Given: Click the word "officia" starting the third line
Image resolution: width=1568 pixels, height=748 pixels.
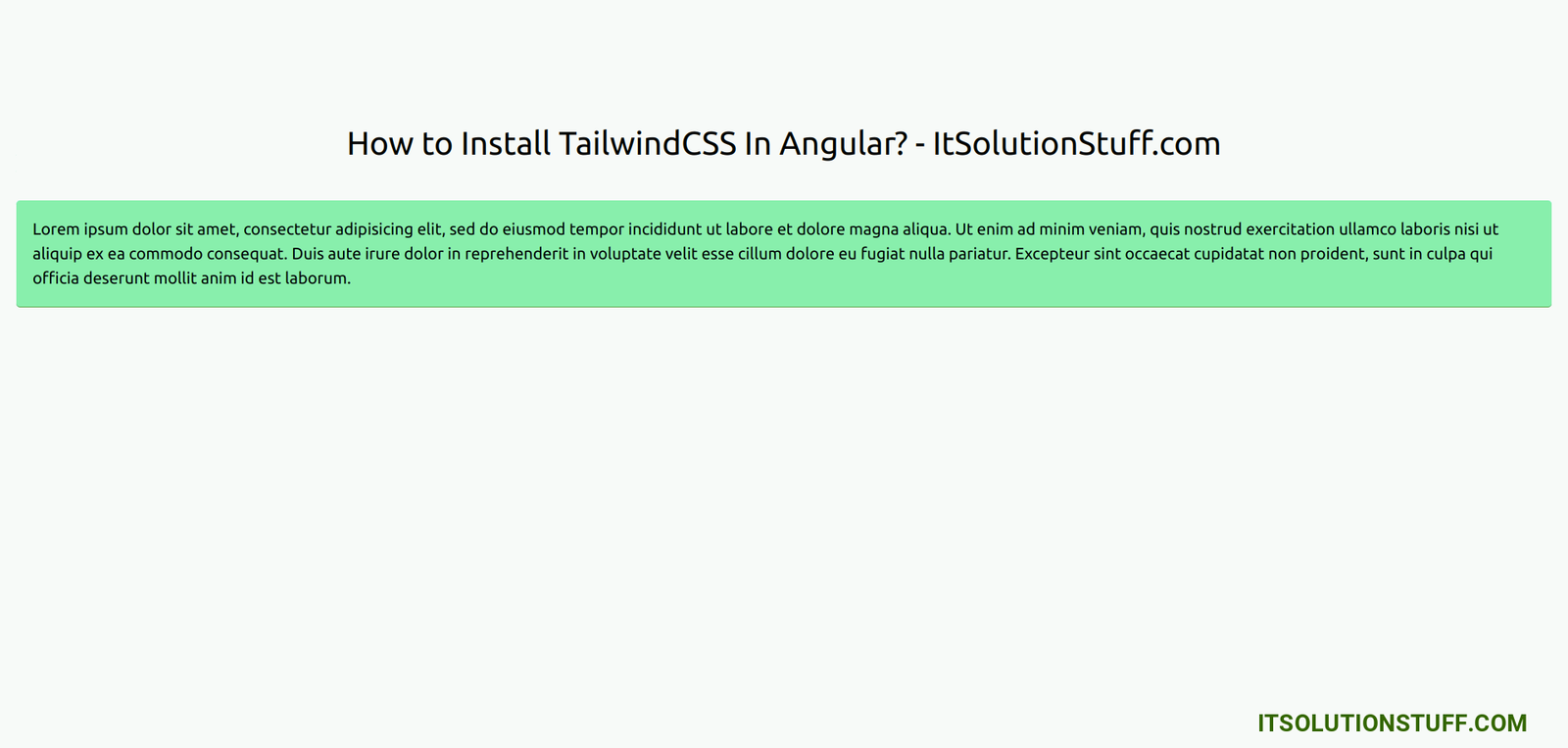Looking at the screenshot, I should pos(56,278).
